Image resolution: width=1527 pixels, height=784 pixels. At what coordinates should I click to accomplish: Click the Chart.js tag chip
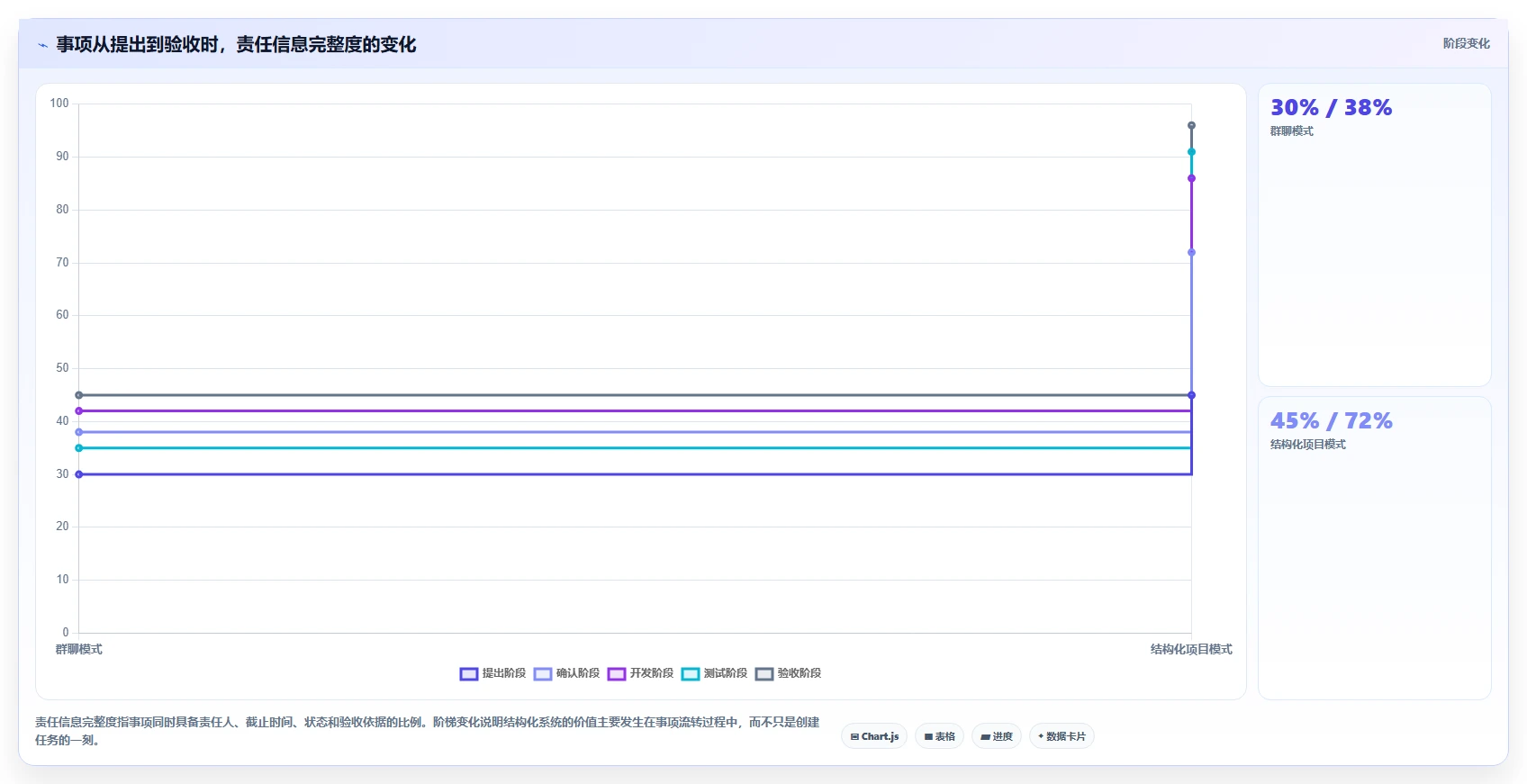pos(874,736)
